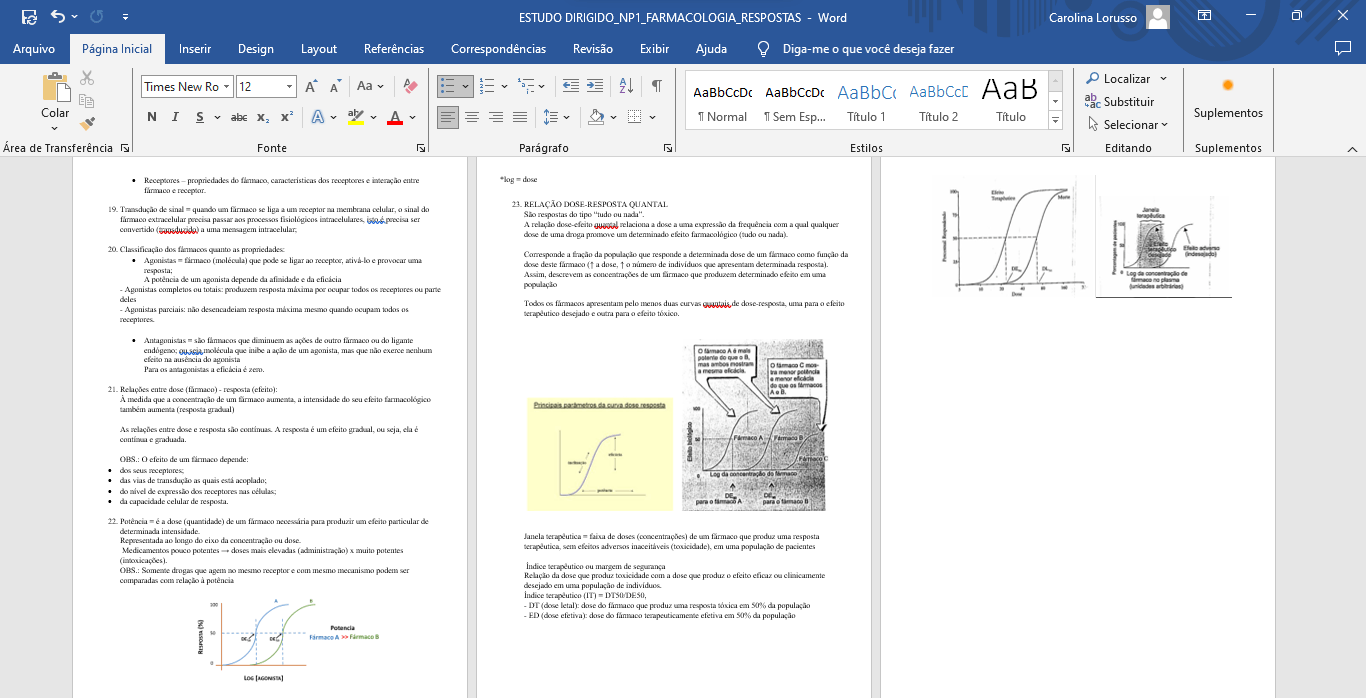Click the Save icon in title bar
The image size is (1366, 698).
29,17
